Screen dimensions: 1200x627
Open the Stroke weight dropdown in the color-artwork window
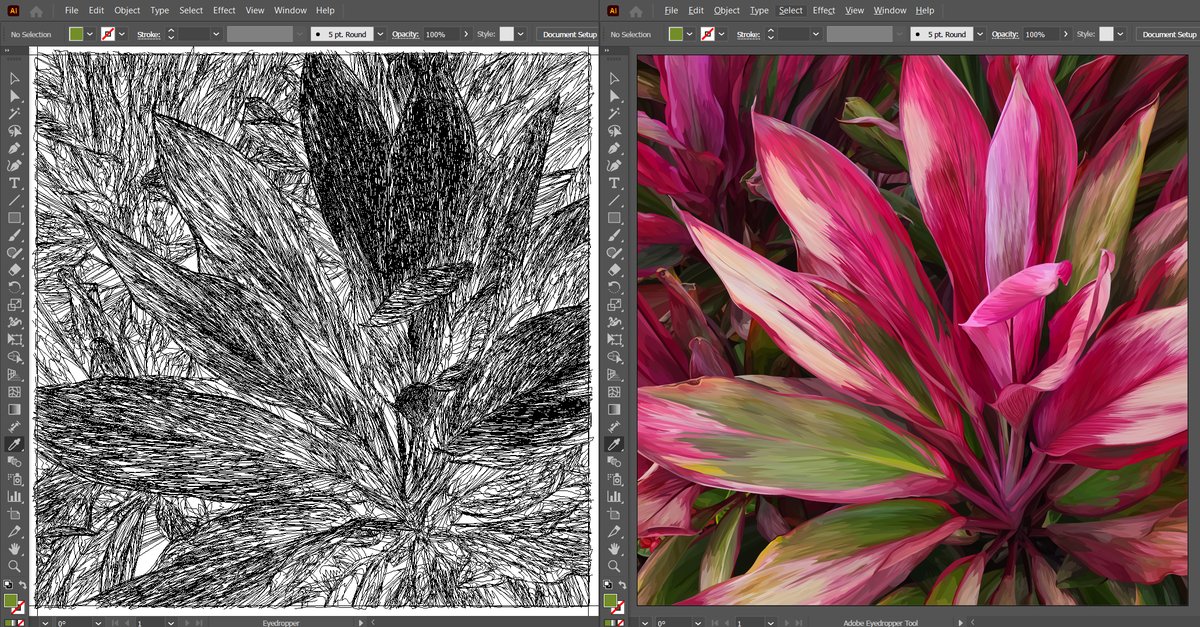coord(816,34)
